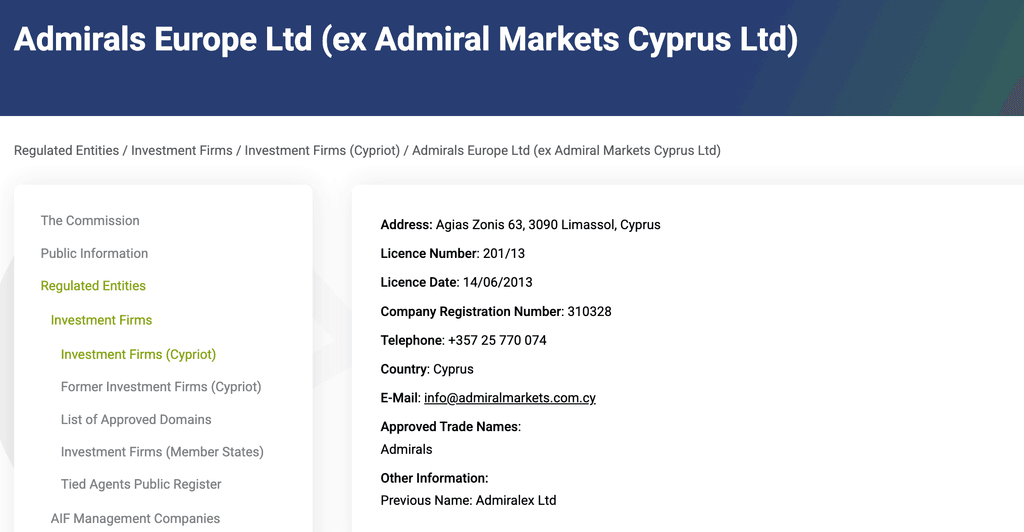The height and width of the screenshot is (532, 1024).
Task: Open AIF Management Companies sidebar item
Action: pos(135,519)
